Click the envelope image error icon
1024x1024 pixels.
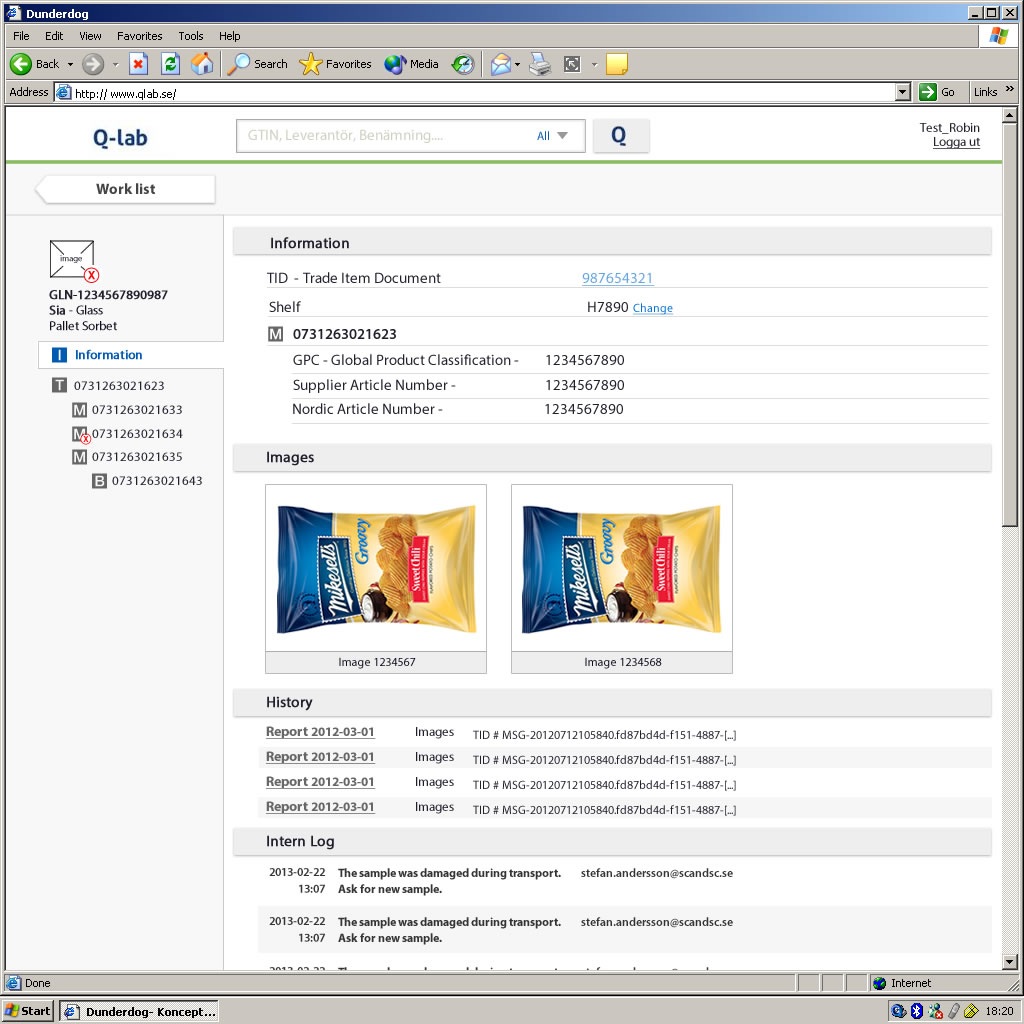point(73,260)
